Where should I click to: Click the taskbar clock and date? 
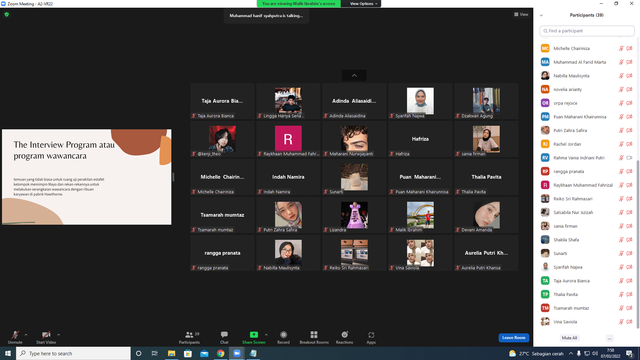click(611, 353)
